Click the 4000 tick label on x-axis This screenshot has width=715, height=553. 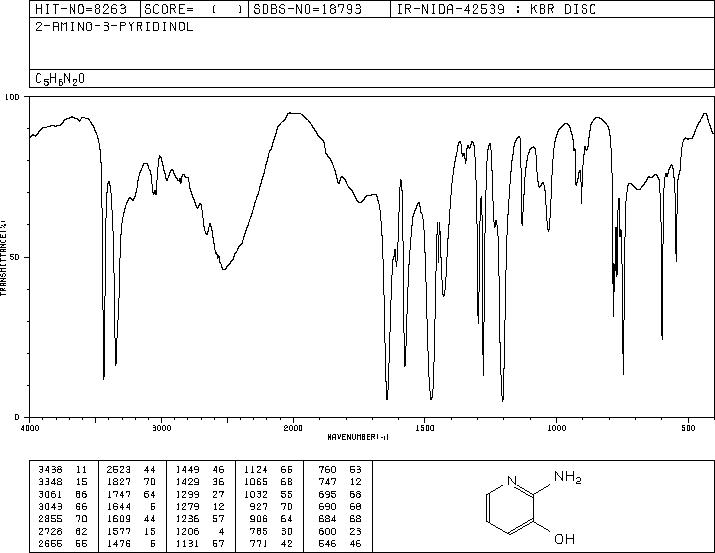pos(30,428)
